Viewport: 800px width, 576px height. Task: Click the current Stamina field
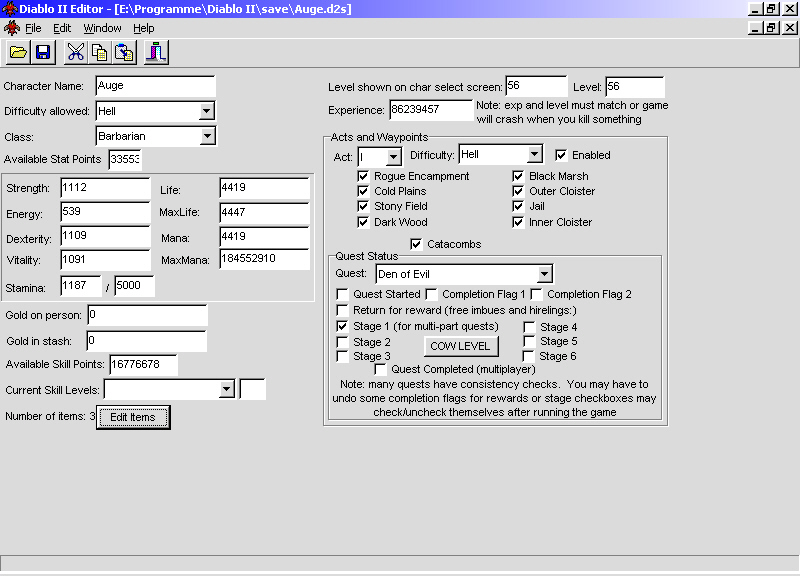pos(81,286)
